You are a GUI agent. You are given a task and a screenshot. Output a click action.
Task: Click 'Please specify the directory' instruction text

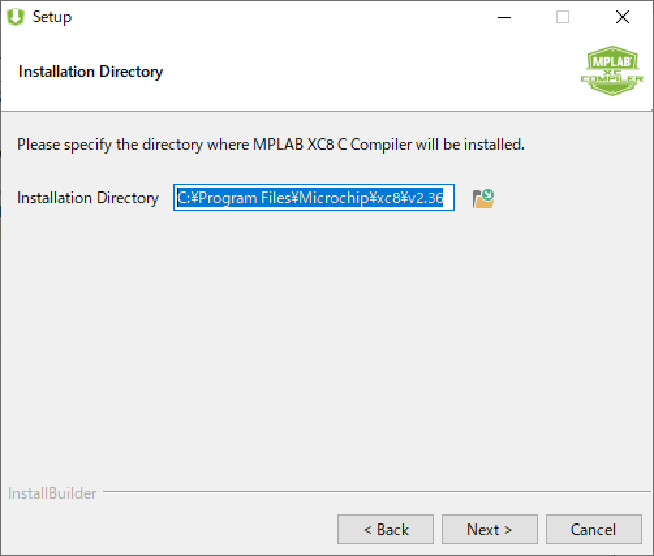[x=271, y=145]
